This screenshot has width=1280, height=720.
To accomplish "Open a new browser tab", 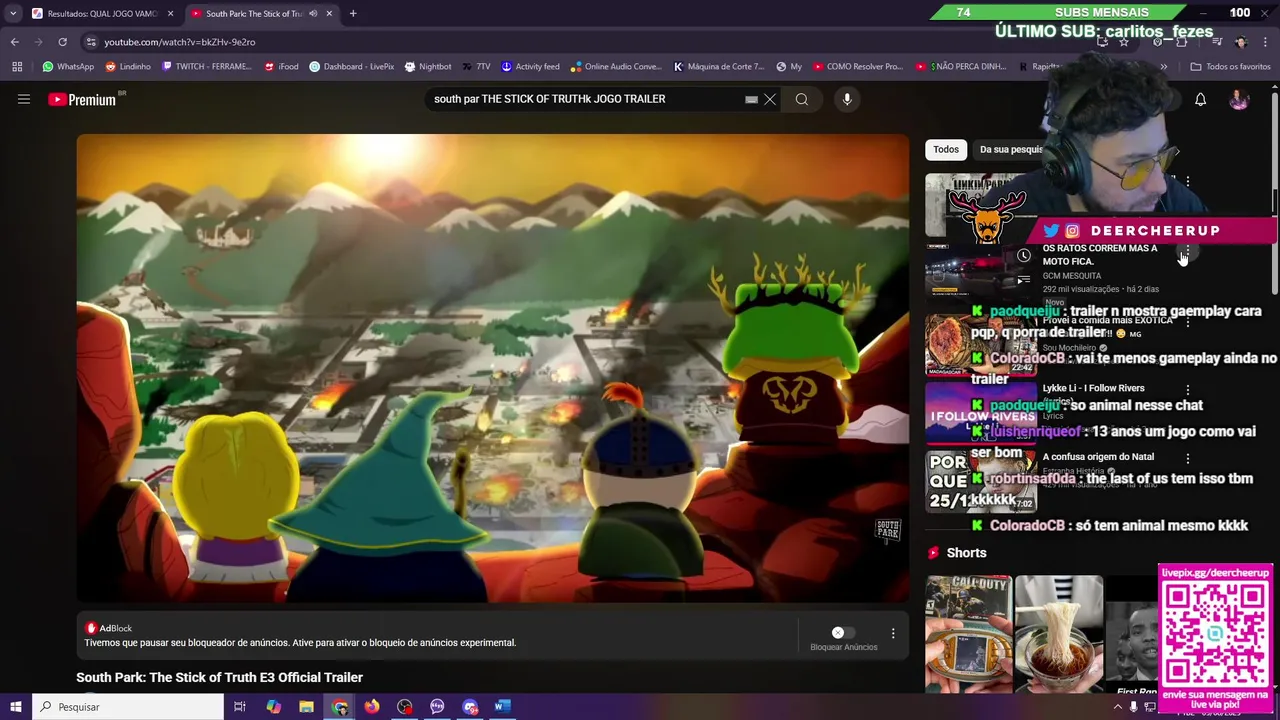I will [353, 14].
